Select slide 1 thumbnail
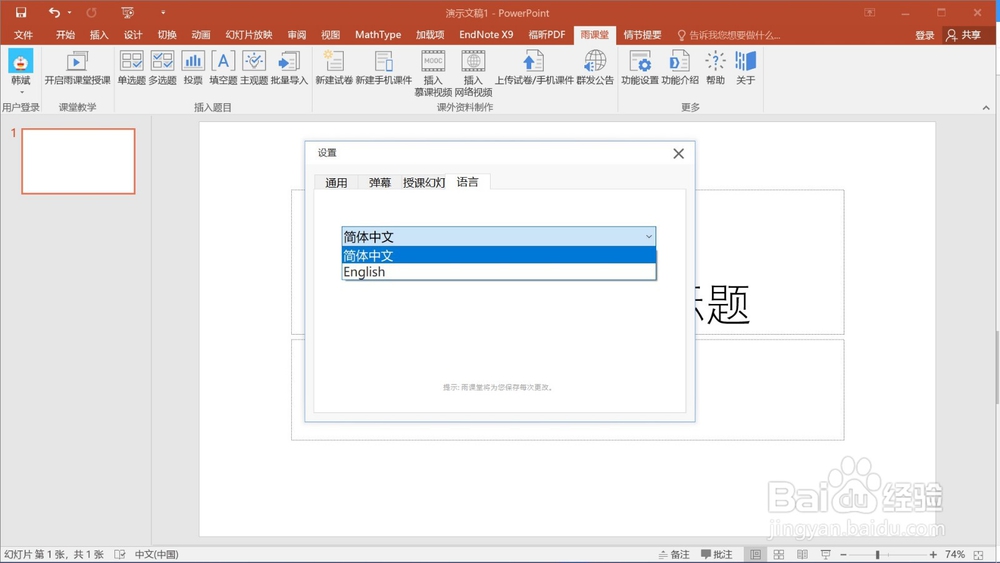The image size is (1000, 563). (78, 161)
